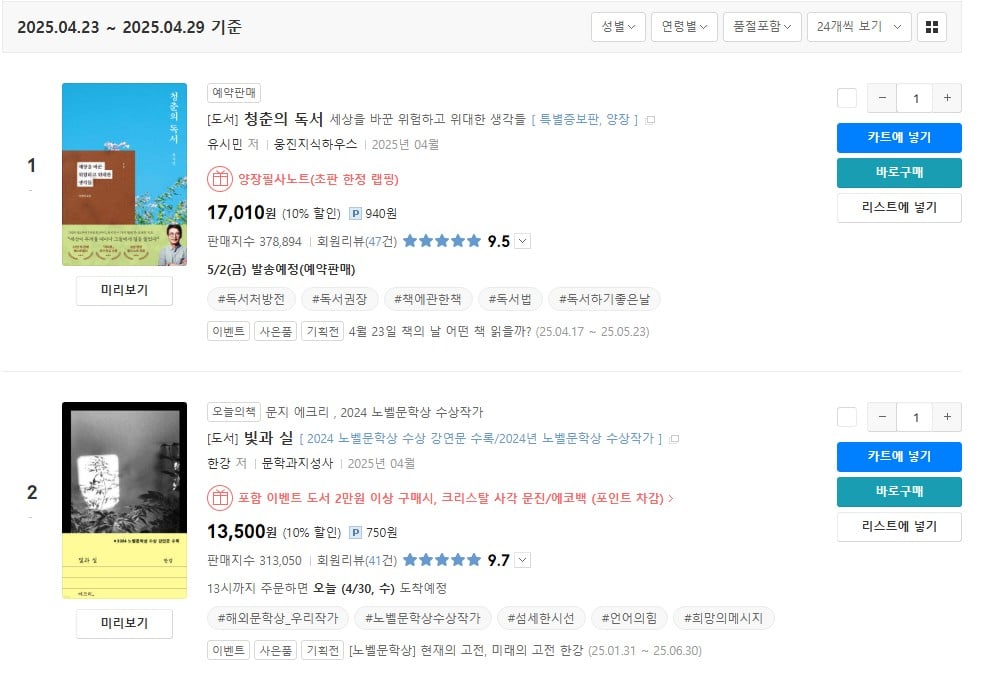Preview 청춘의 독서 with 미리보기

coord(124,291)
